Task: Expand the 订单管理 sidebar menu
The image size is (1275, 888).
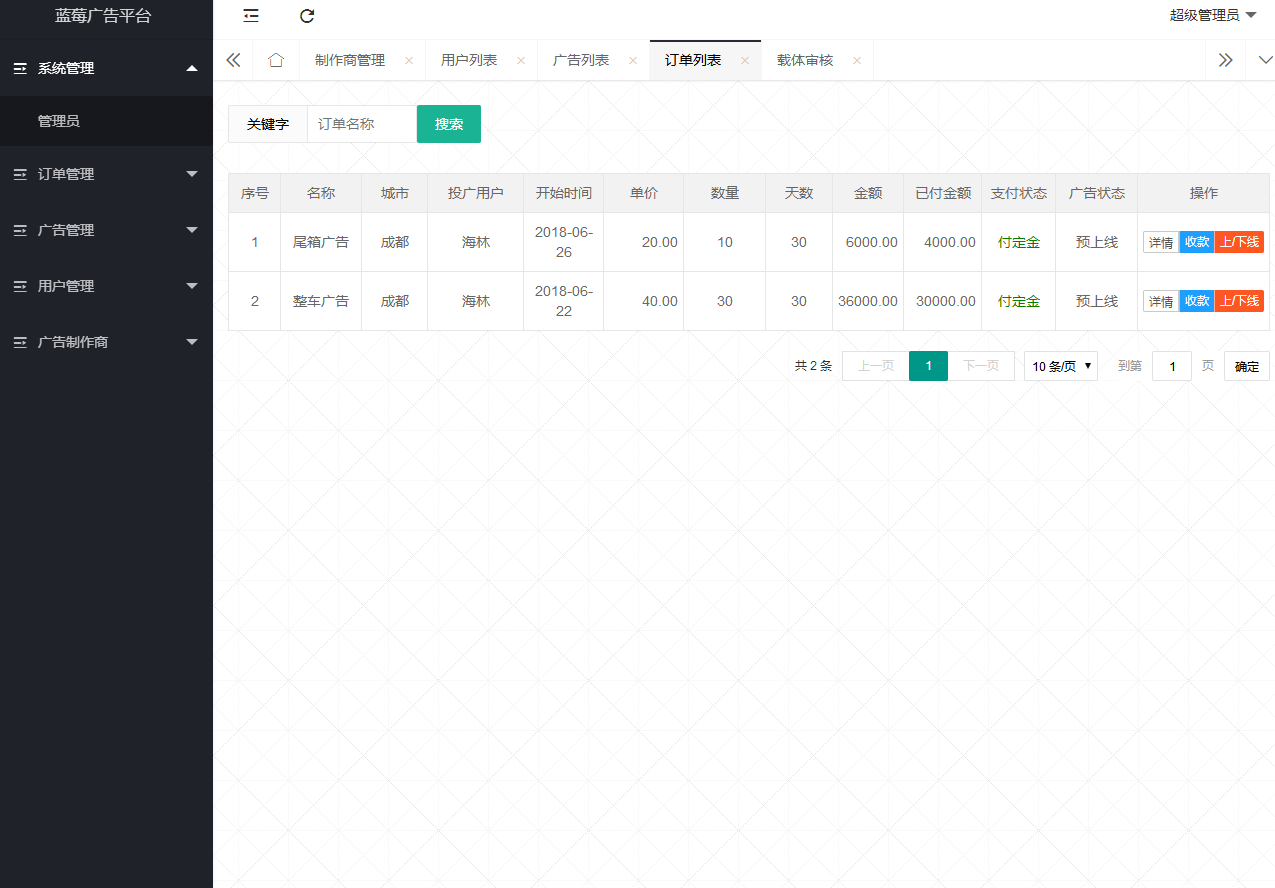Action: click(x=106, y=174)
